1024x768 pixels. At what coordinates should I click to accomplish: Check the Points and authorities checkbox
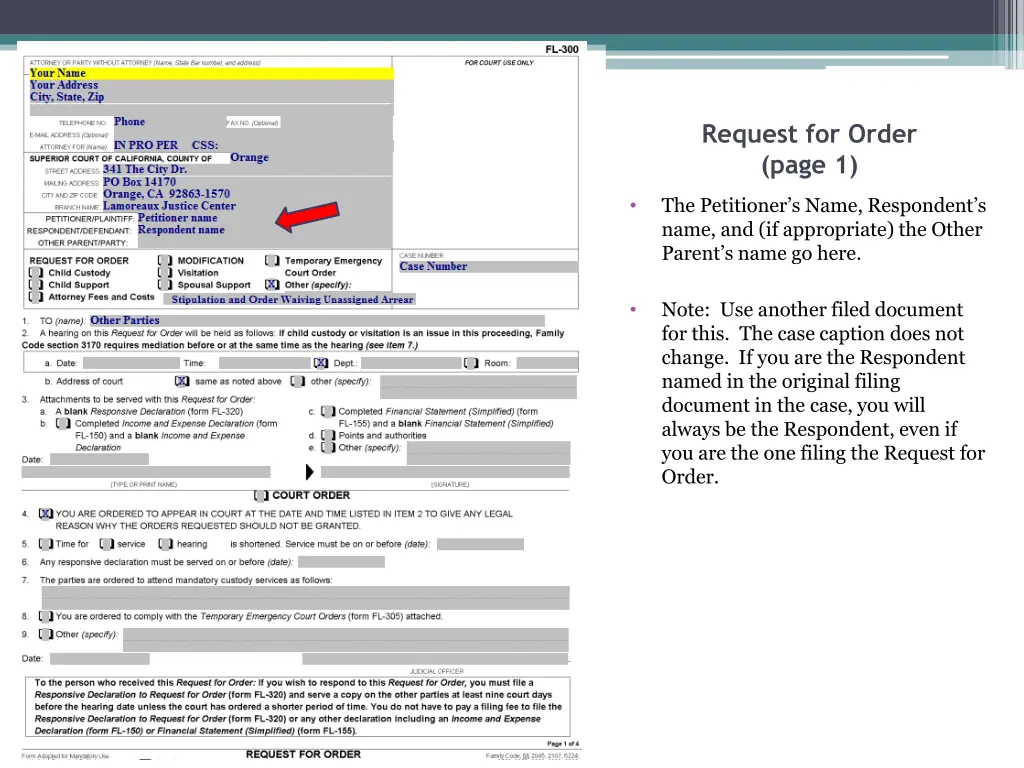click(328, 436)
